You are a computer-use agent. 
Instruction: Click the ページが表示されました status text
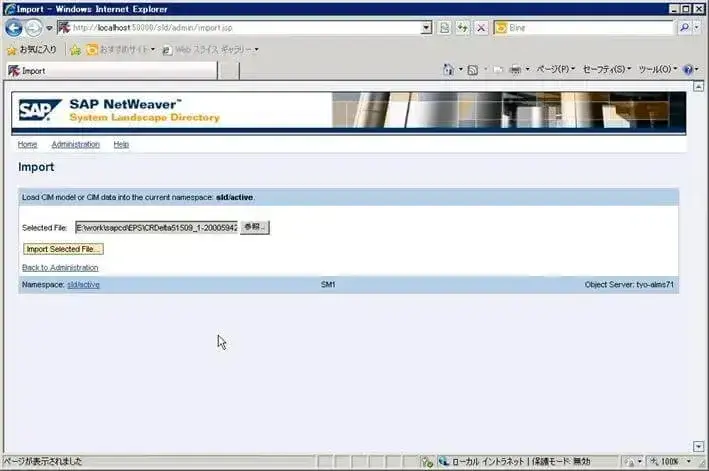pyautogui.click(x=43, y=462)
